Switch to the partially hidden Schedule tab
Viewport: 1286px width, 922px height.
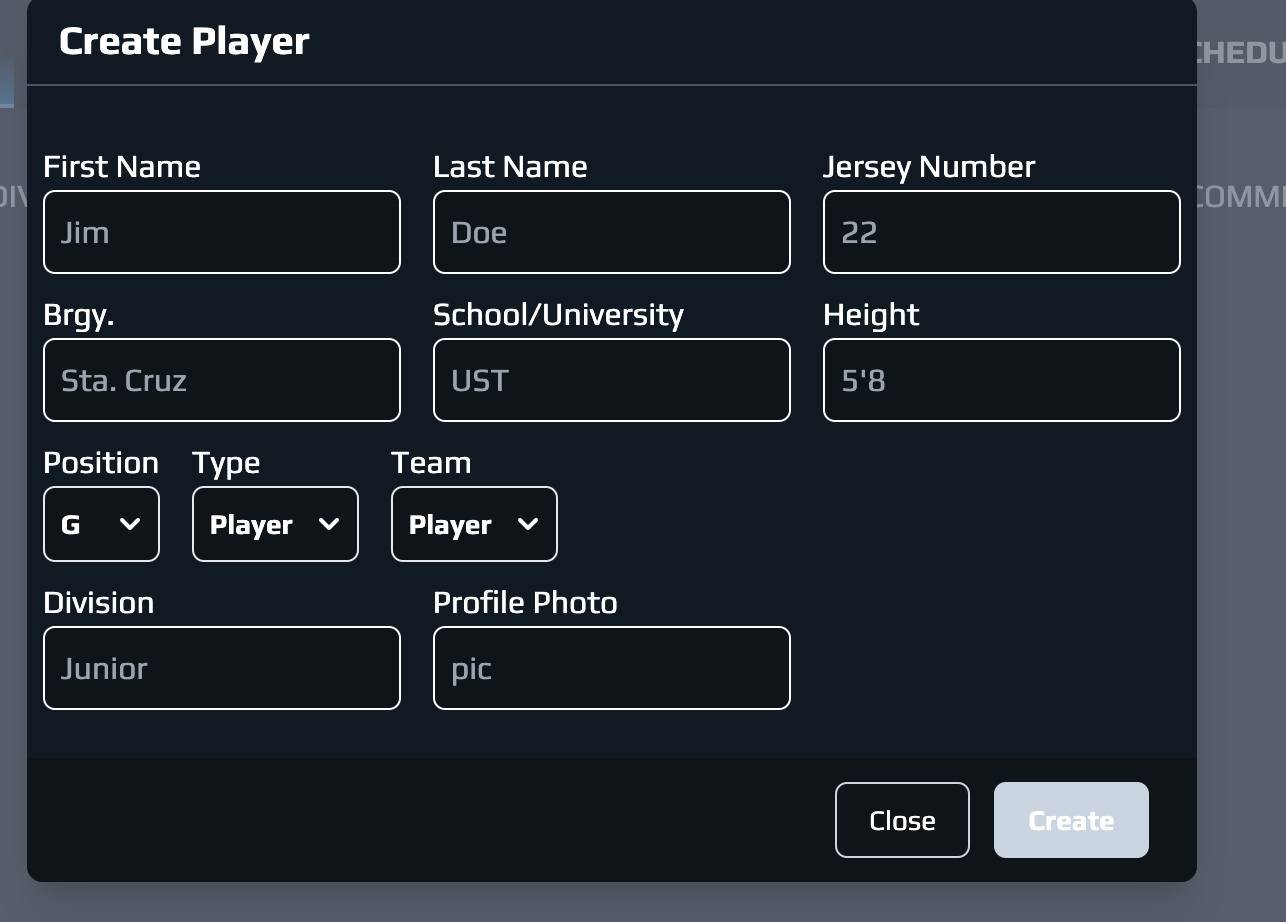click(x=1240, y=53)
